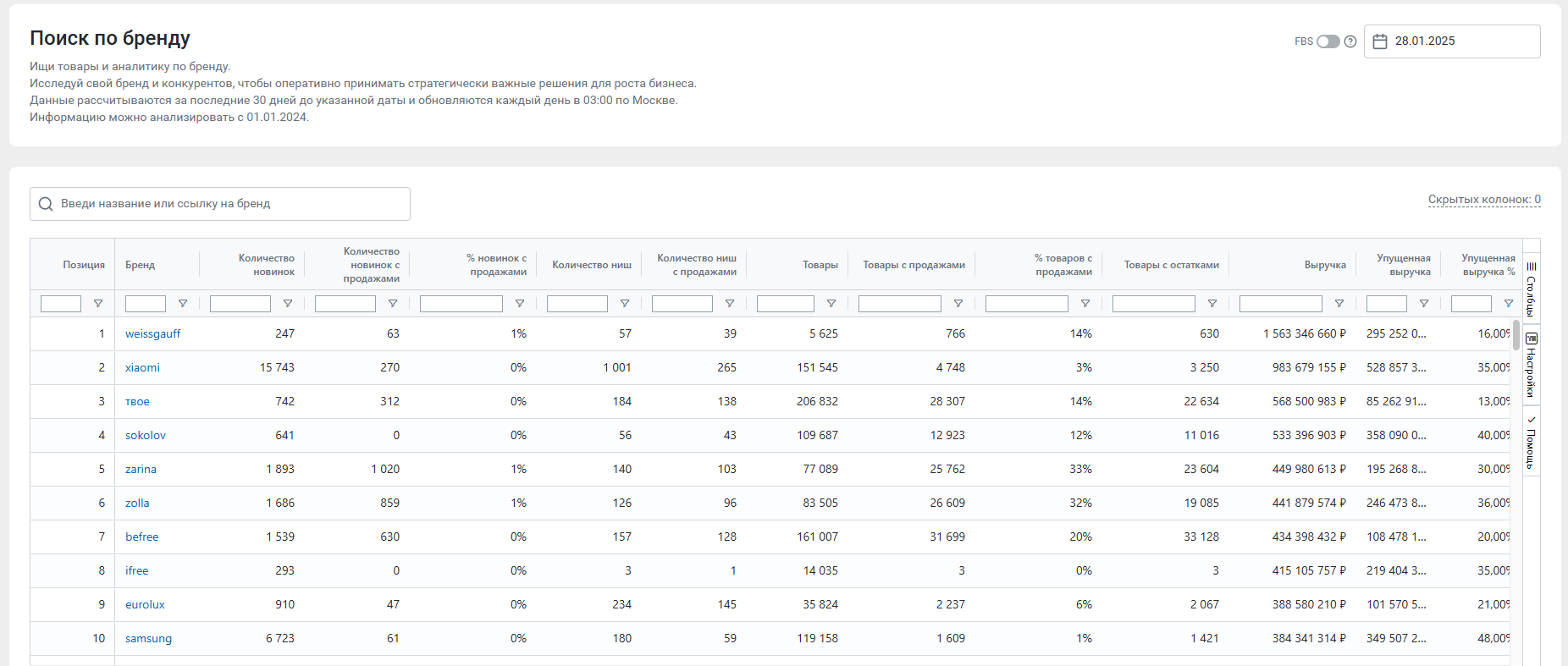Viewport: 1568px width, 666px height.
Task: Open the xiaomi brand link
Action: 142,367
